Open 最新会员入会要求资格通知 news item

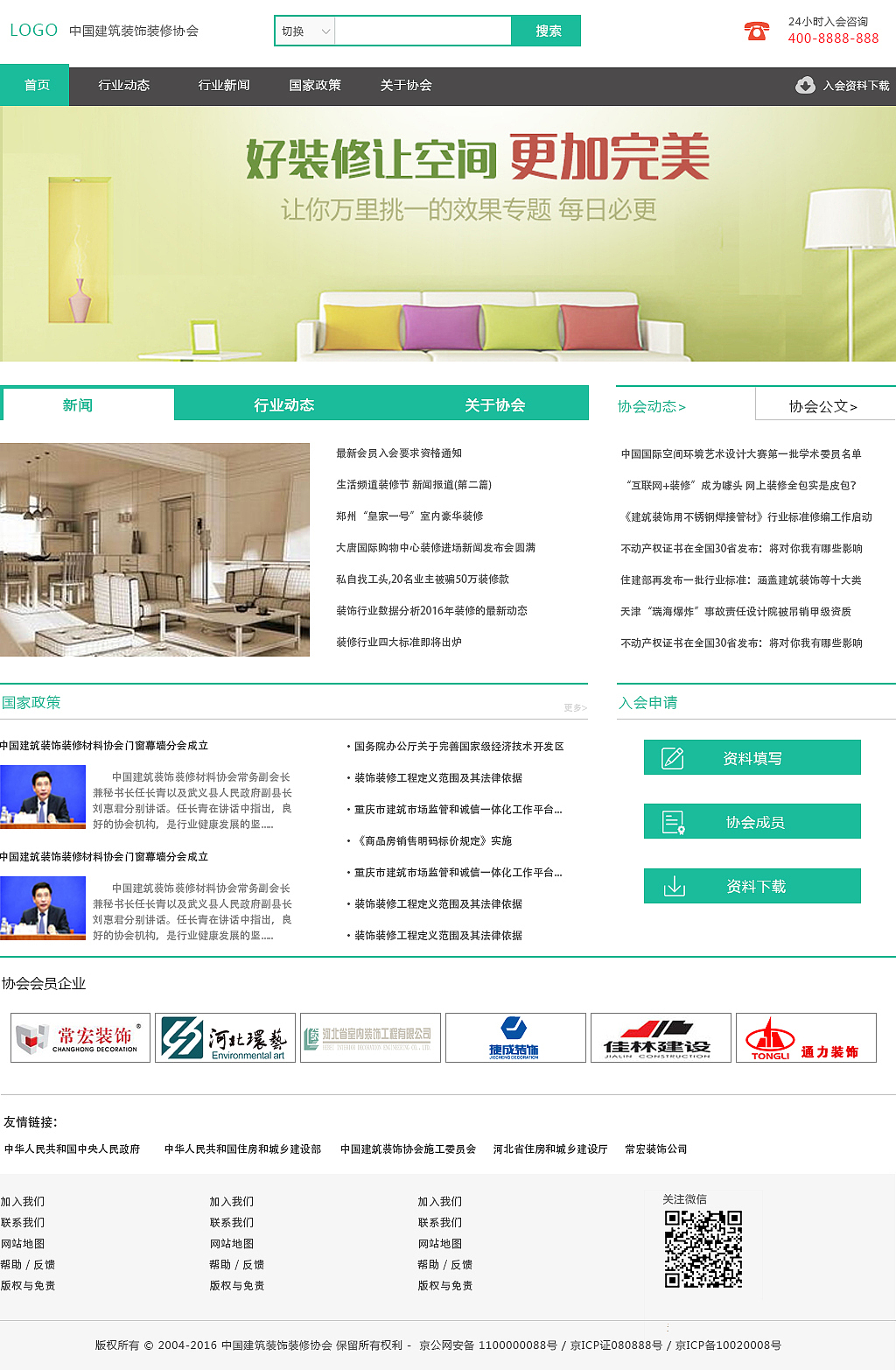tap(399, 453)
